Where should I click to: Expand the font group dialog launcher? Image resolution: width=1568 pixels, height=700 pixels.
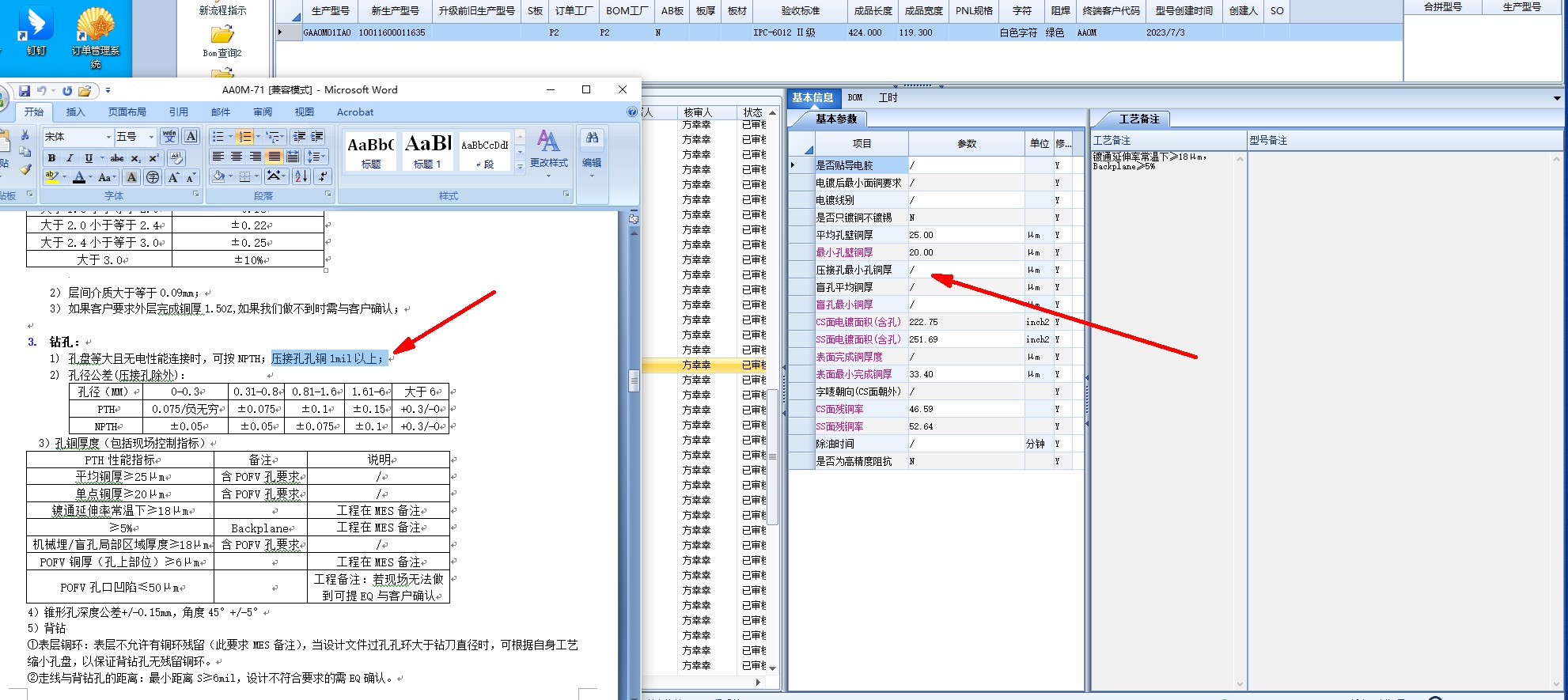pyautogui.click(x=196, y=194)
